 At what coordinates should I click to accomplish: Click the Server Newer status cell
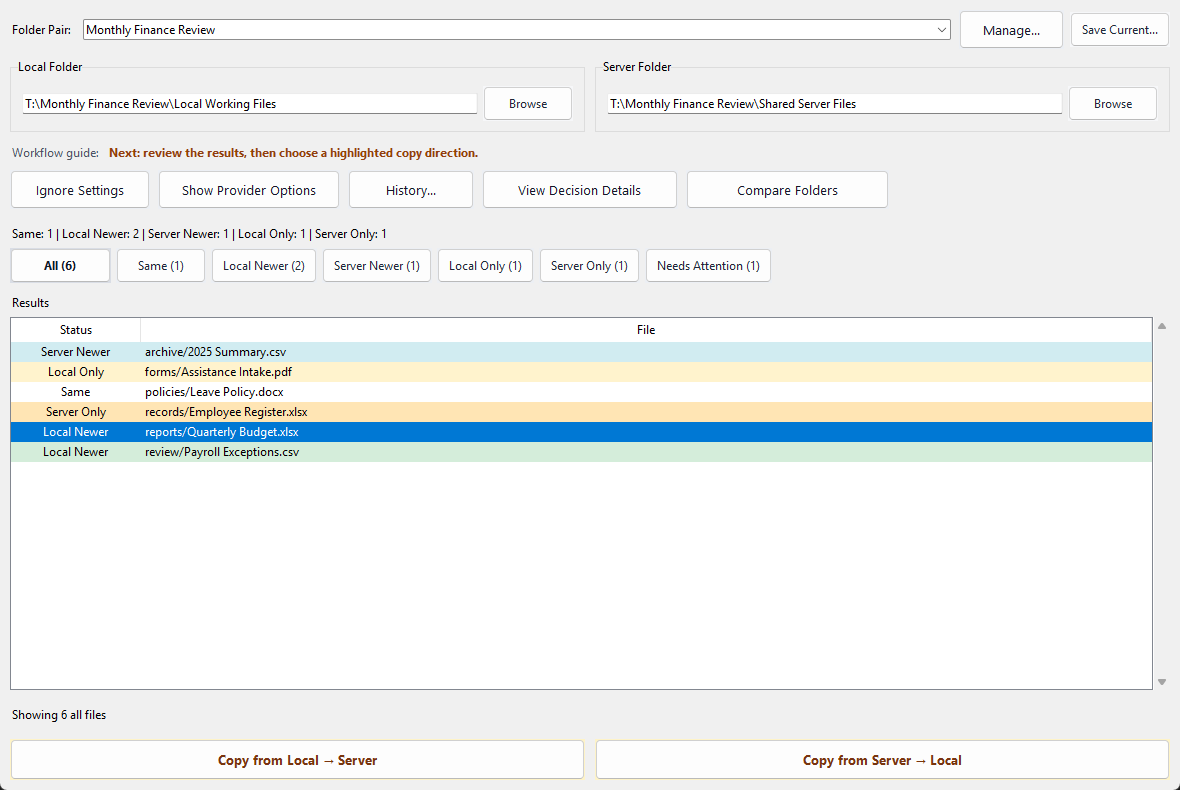76,351
